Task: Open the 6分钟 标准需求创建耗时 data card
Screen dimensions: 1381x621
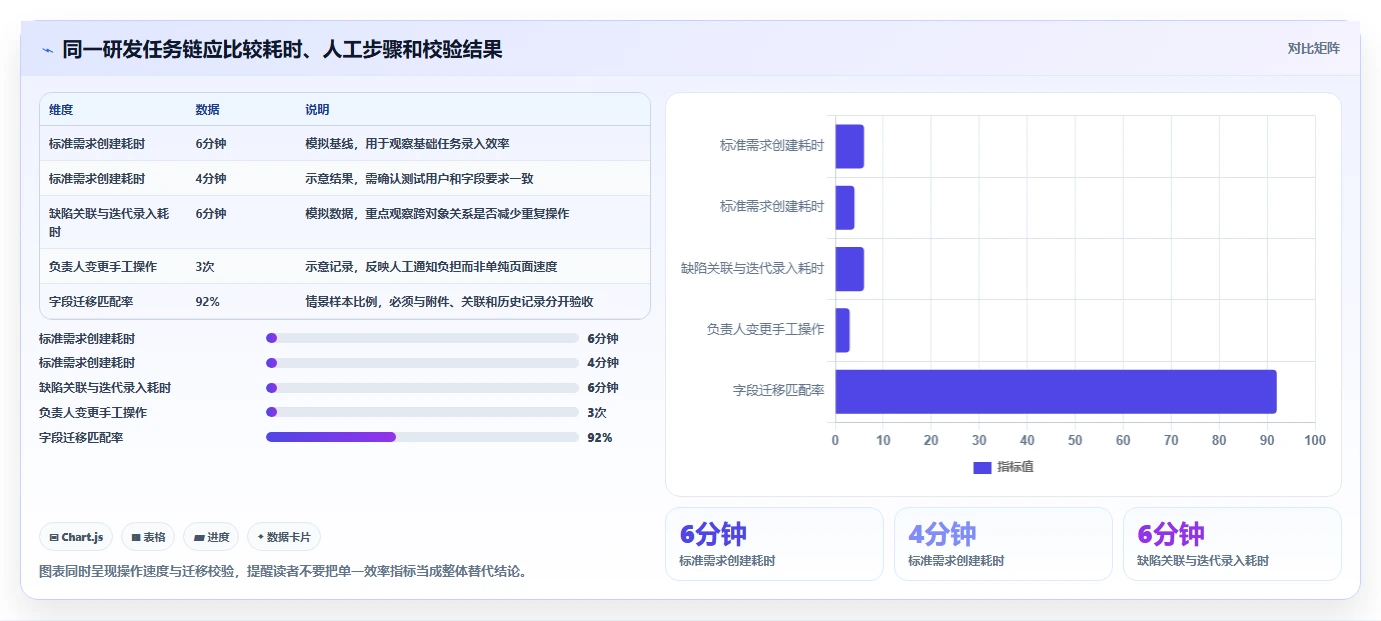Action: tap(774, 544)
